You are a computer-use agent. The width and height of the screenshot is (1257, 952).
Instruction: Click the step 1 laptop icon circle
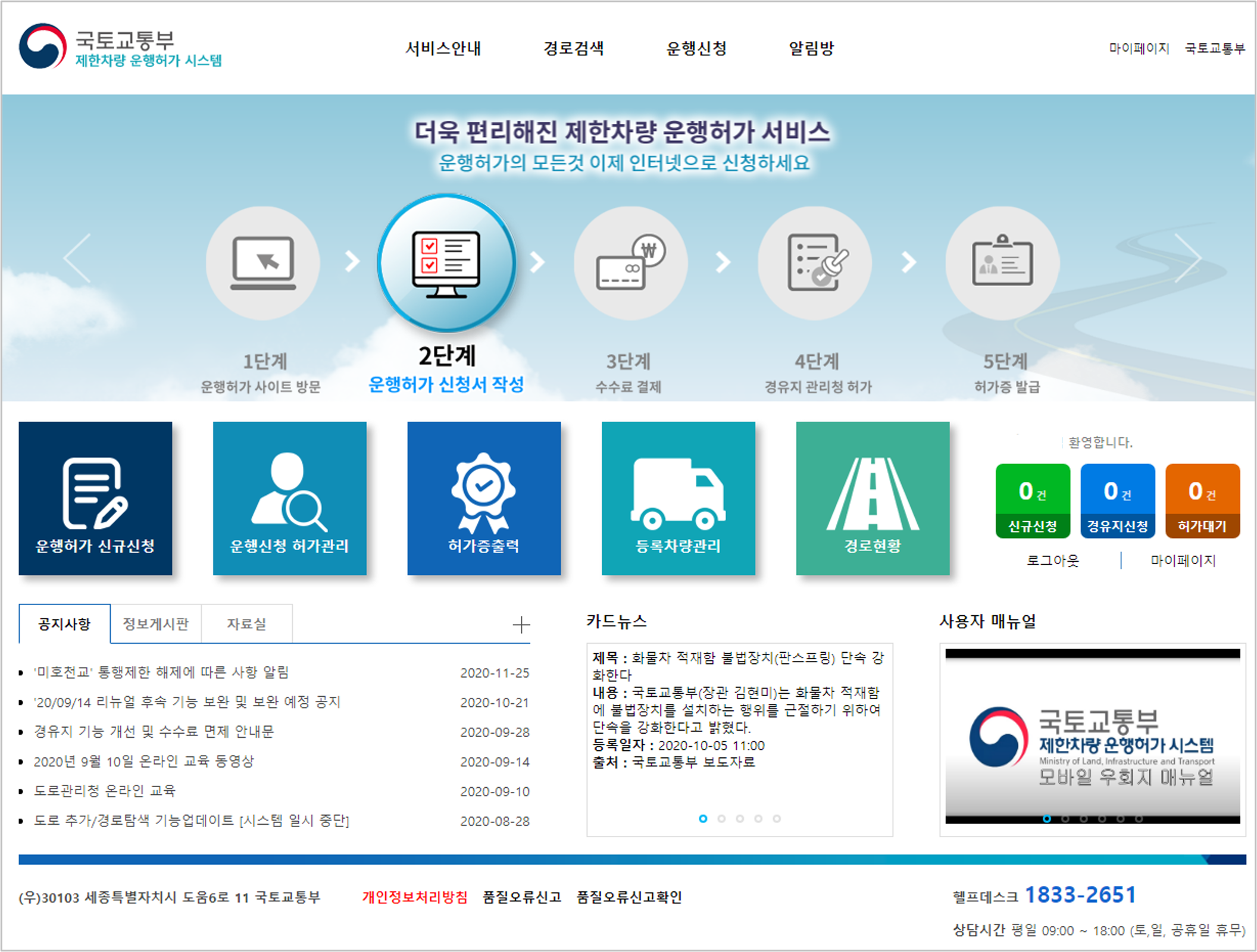click(x=262, y=263)
